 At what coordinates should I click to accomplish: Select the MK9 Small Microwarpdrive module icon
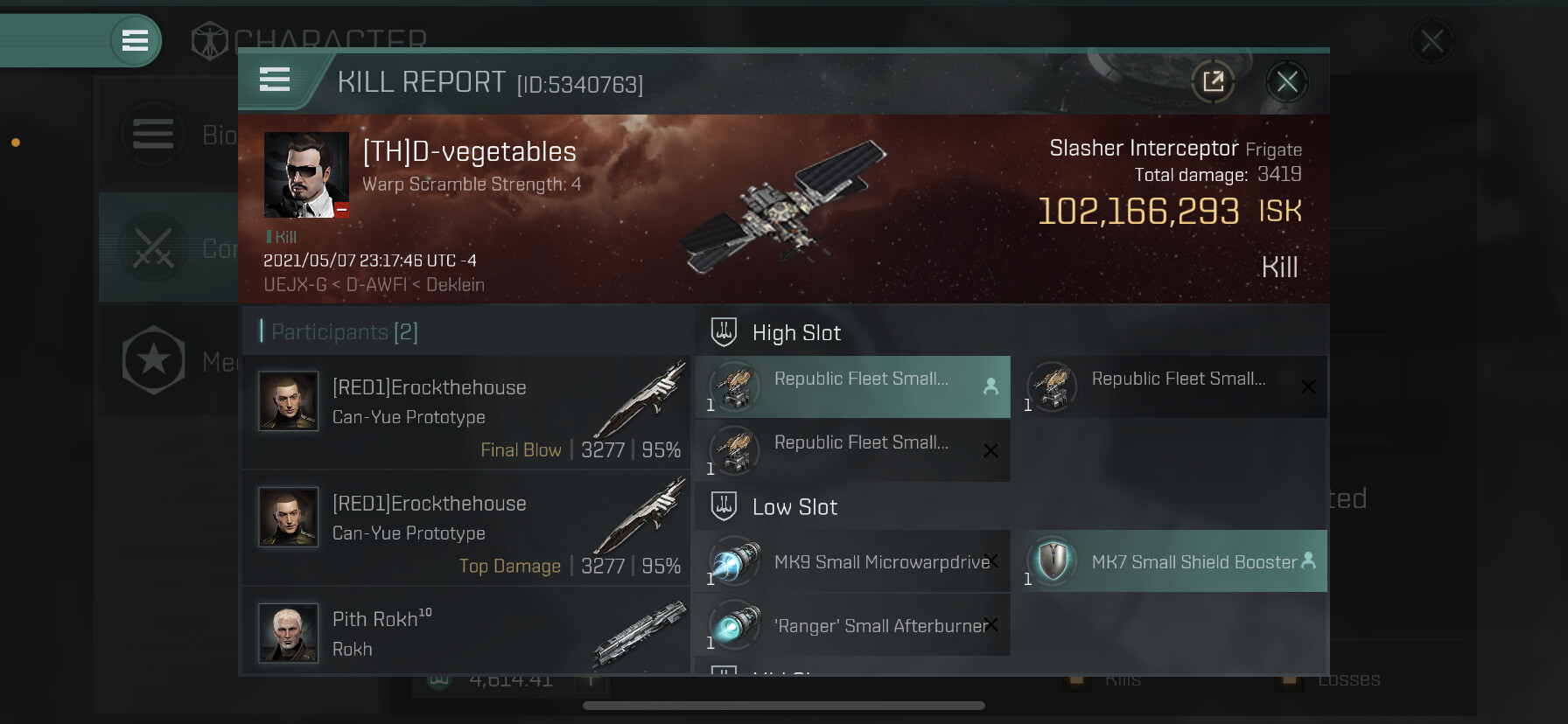click(x=733, y=560)
